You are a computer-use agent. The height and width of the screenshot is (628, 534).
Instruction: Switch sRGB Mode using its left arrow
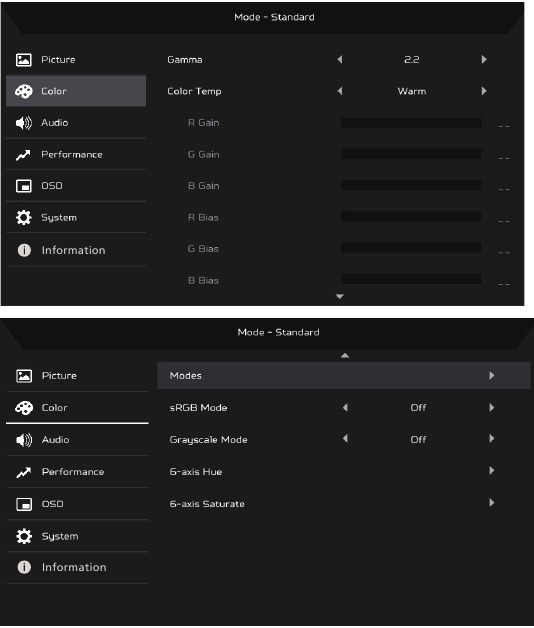coord(345,408)
